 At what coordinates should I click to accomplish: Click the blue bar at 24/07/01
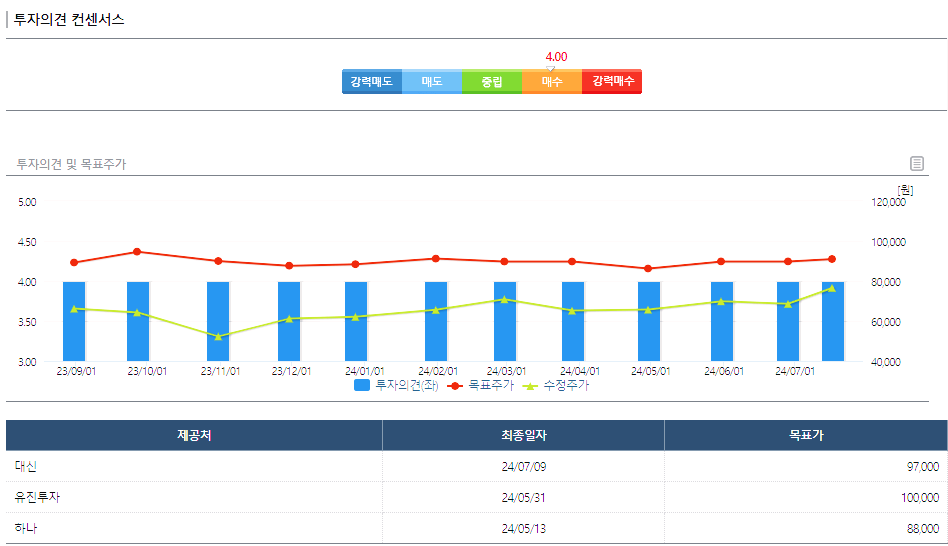pyautogui.click(x=788, y=322)
